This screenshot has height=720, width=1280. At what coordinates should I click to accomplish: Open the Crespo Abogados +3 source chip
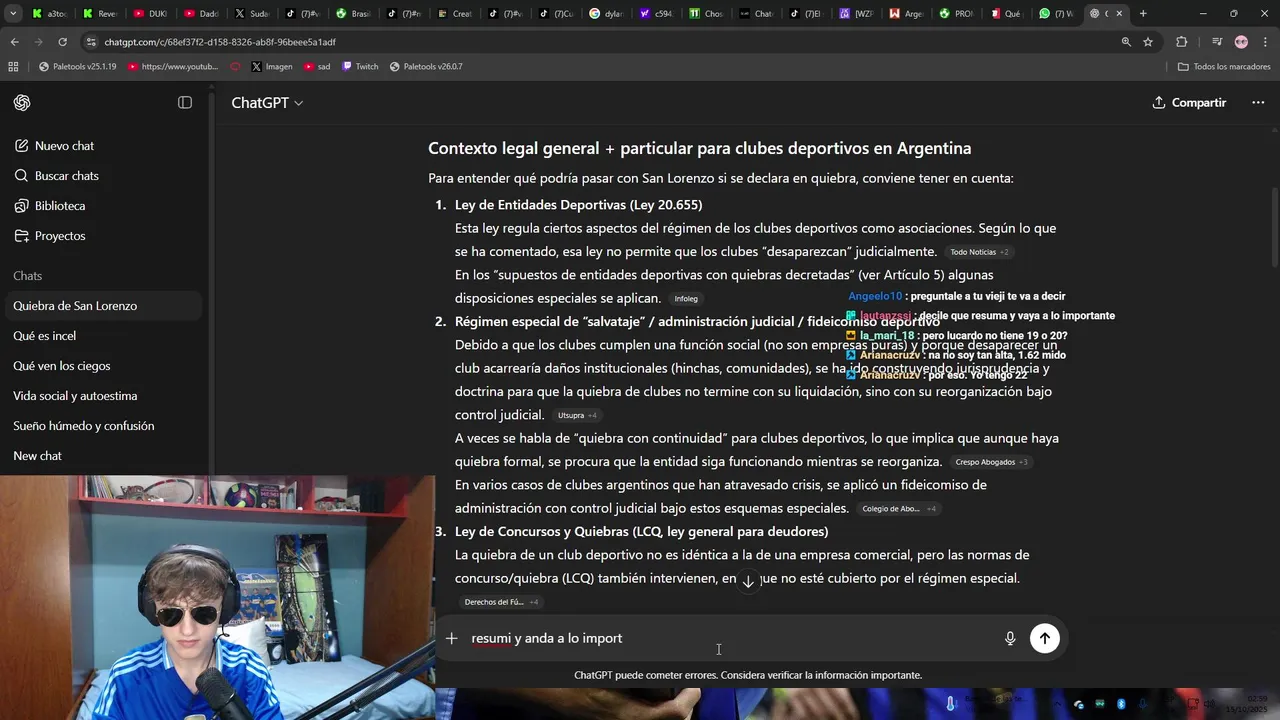coord(991,462)
